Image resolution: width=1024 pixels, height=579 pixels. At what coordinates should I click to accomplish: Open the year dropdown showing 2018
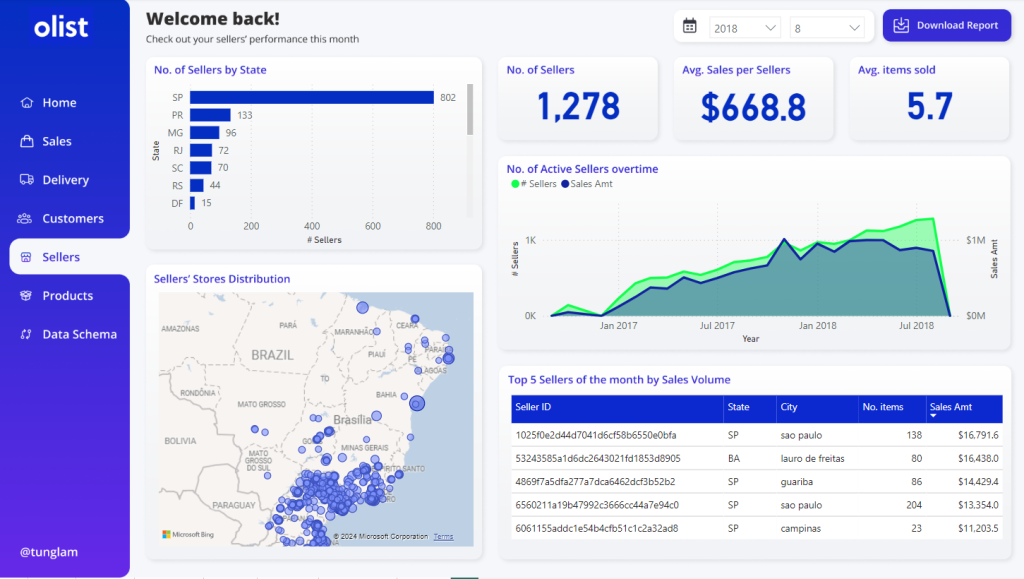744,28
